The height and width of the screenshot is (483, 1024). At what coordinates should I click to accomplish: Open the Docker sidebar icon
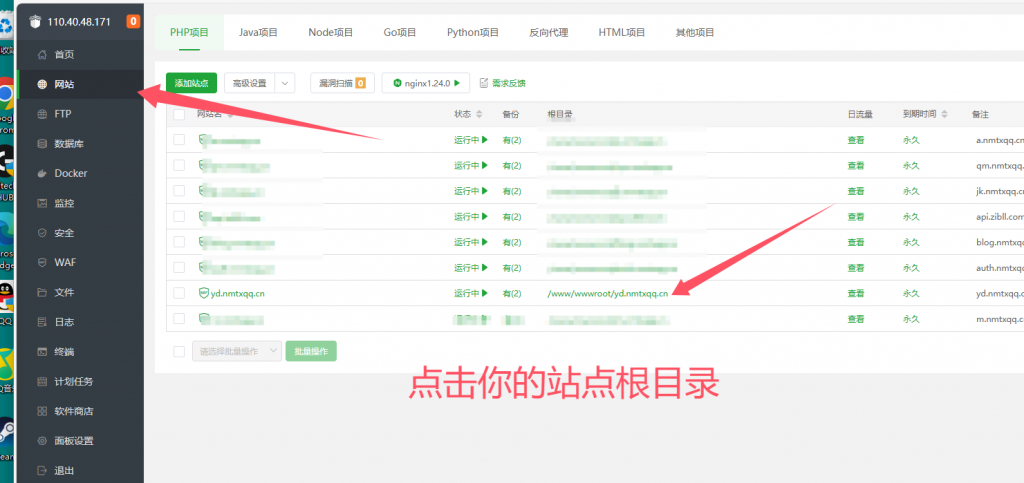pyautogui.click(x=42, y=174)
